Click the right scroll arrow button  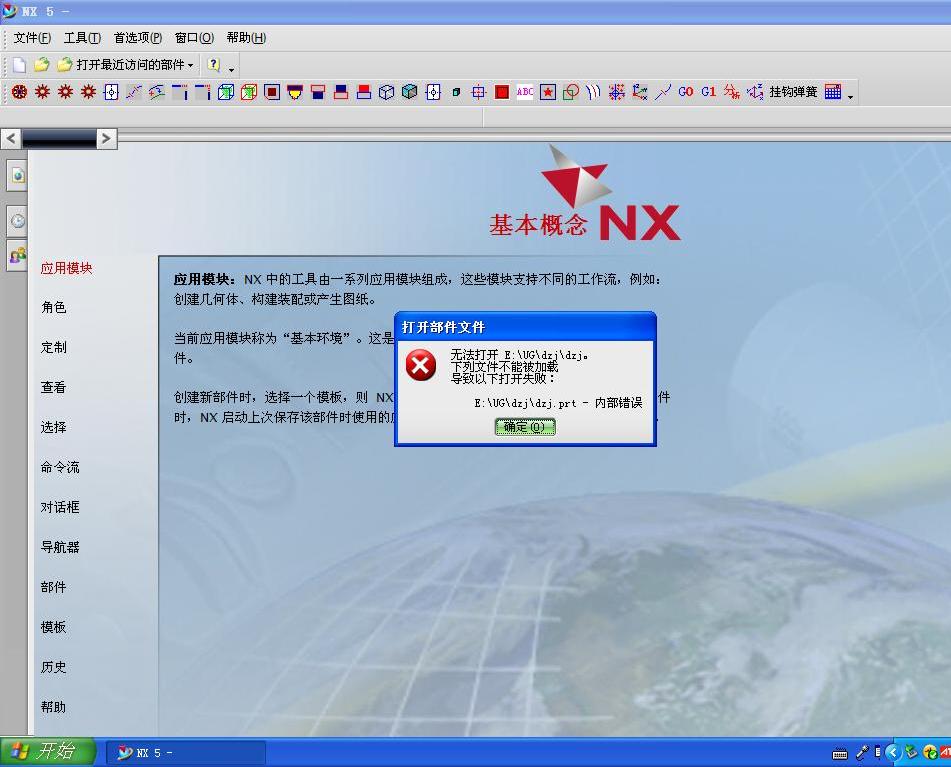[x=107, y=139]
